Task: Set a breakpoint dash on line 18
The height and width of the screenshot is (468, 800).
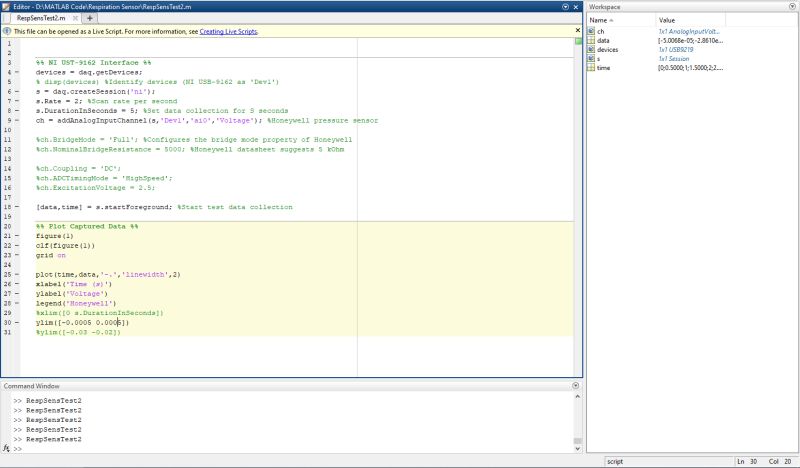Action: click(17, 207)
